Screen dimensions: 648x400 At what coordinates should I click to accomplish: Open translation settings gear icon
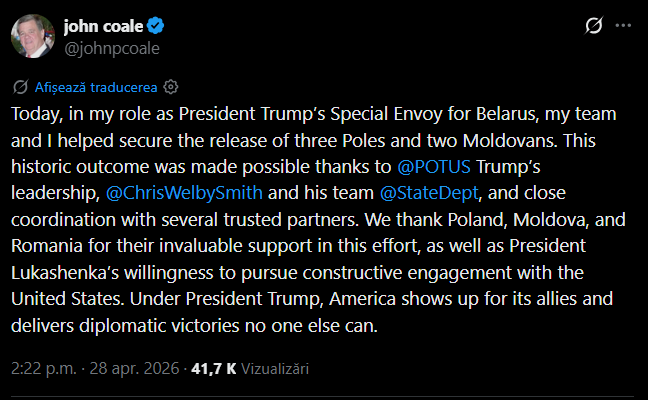coord(171,86)
